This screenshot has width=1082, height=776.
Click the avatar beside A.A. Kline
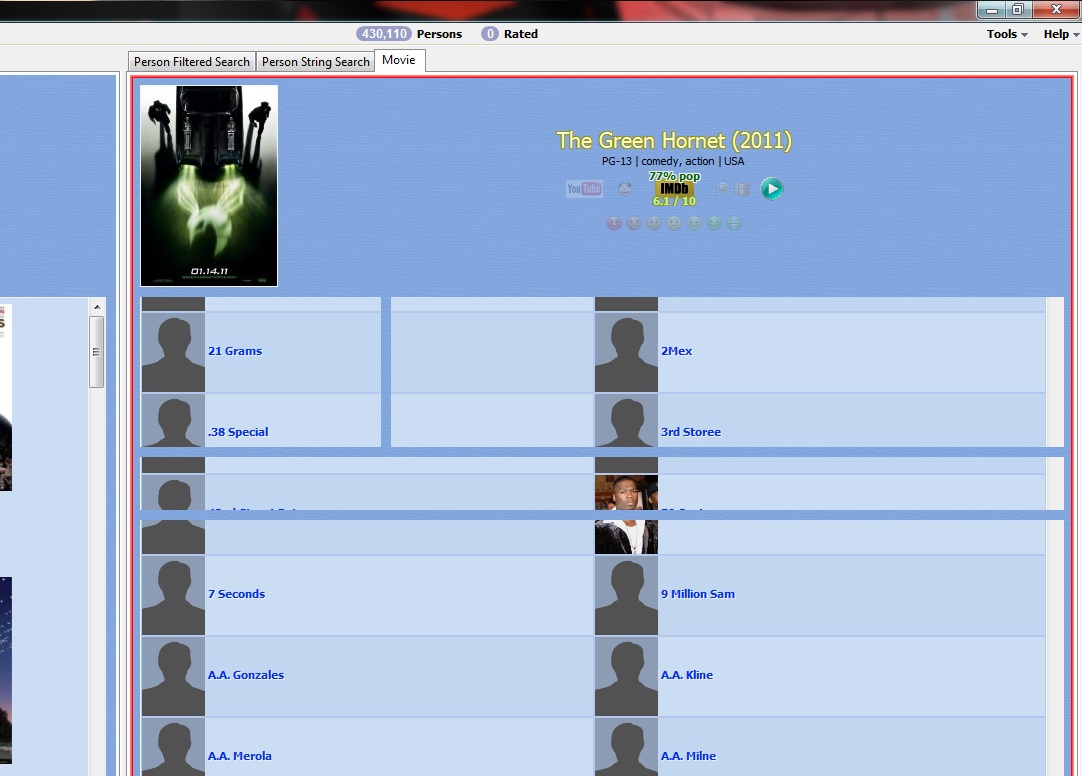[626, 677]
